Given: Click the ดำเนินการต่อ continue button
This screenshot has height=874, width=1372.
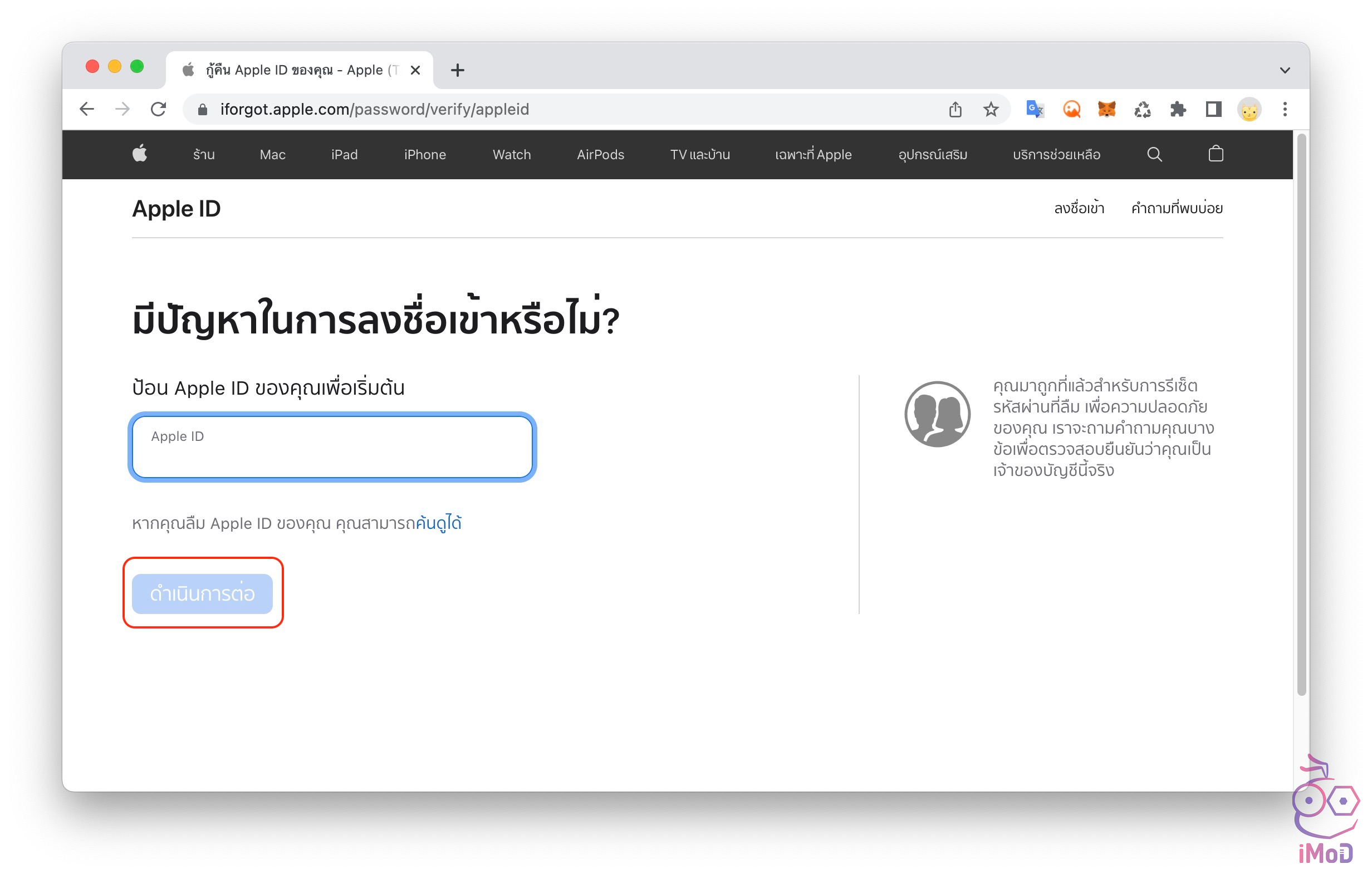Looking at the screenshot, I should (202, 593).
